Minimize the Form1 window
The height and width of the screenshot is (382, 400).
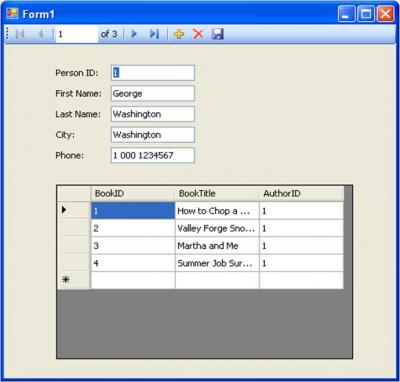click(346, 14)
